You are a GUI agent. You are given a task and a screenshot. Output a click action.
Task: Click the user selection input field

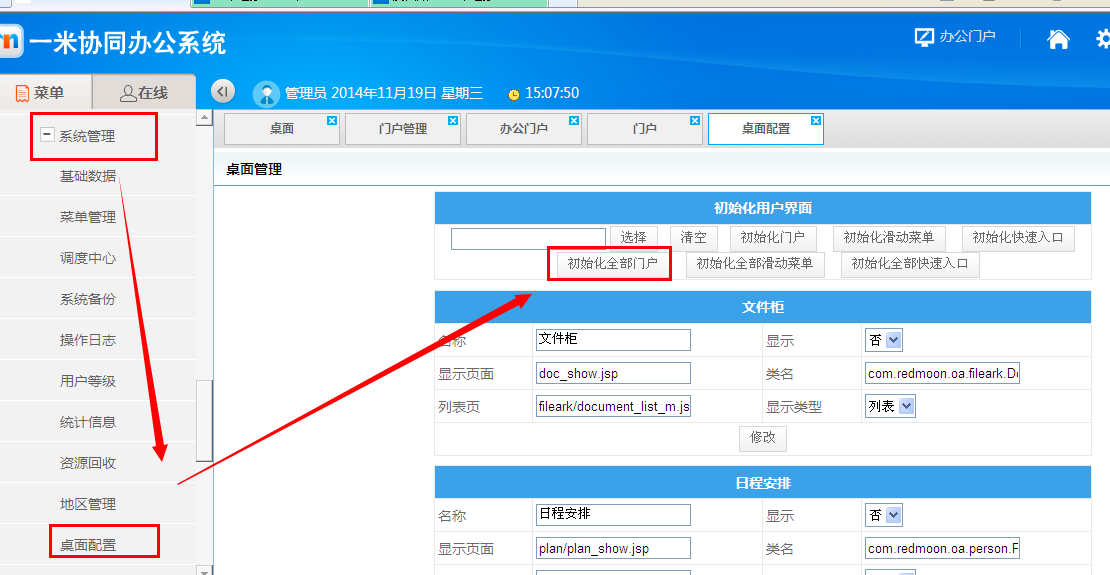(528, 239)
